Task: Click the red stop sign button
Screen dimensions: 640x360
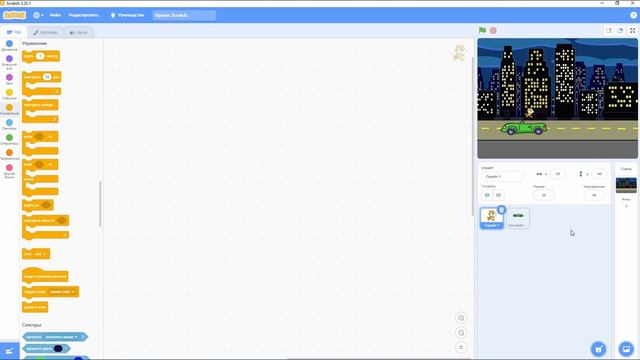Action: 493,31
